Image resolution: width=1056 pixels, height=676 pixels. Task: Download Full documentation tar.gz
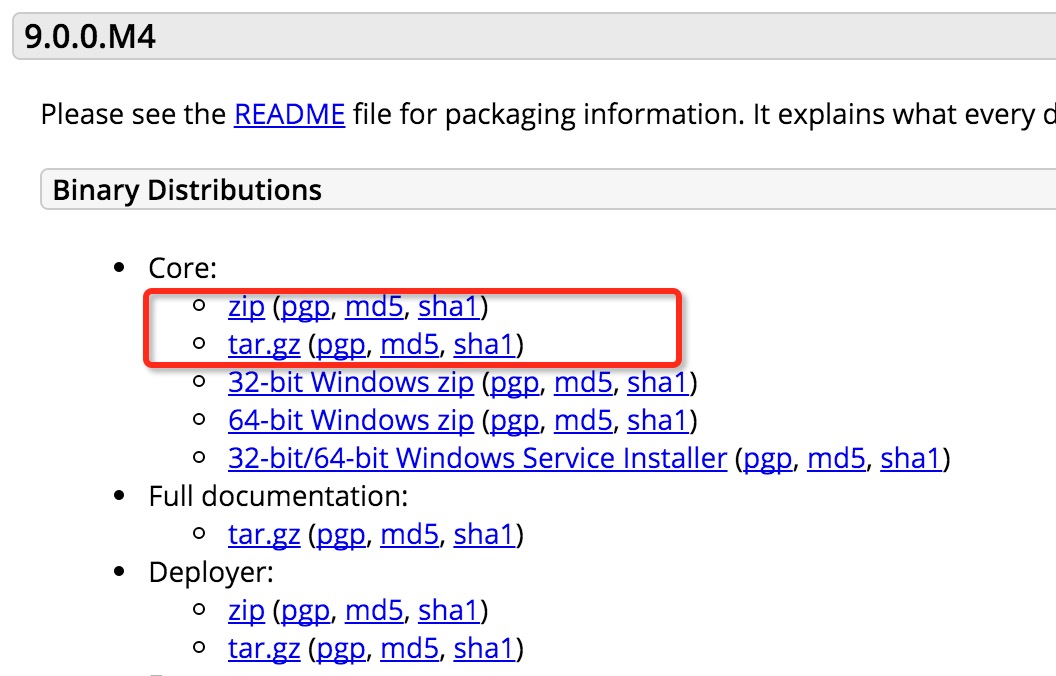tap(264, 535)
